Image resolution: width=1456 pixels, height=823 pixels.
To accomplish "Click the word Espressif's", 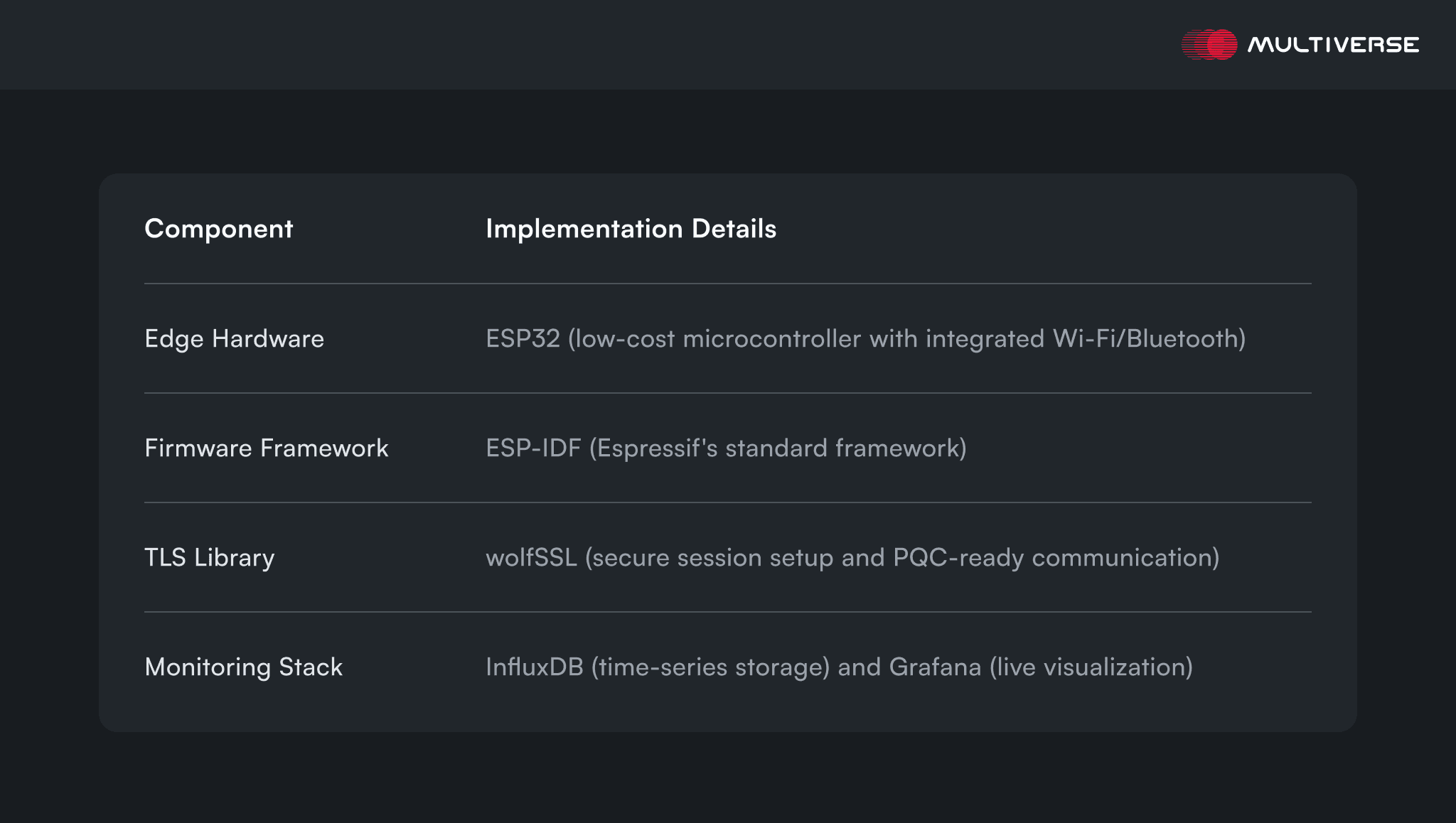I will coord(658,448).
